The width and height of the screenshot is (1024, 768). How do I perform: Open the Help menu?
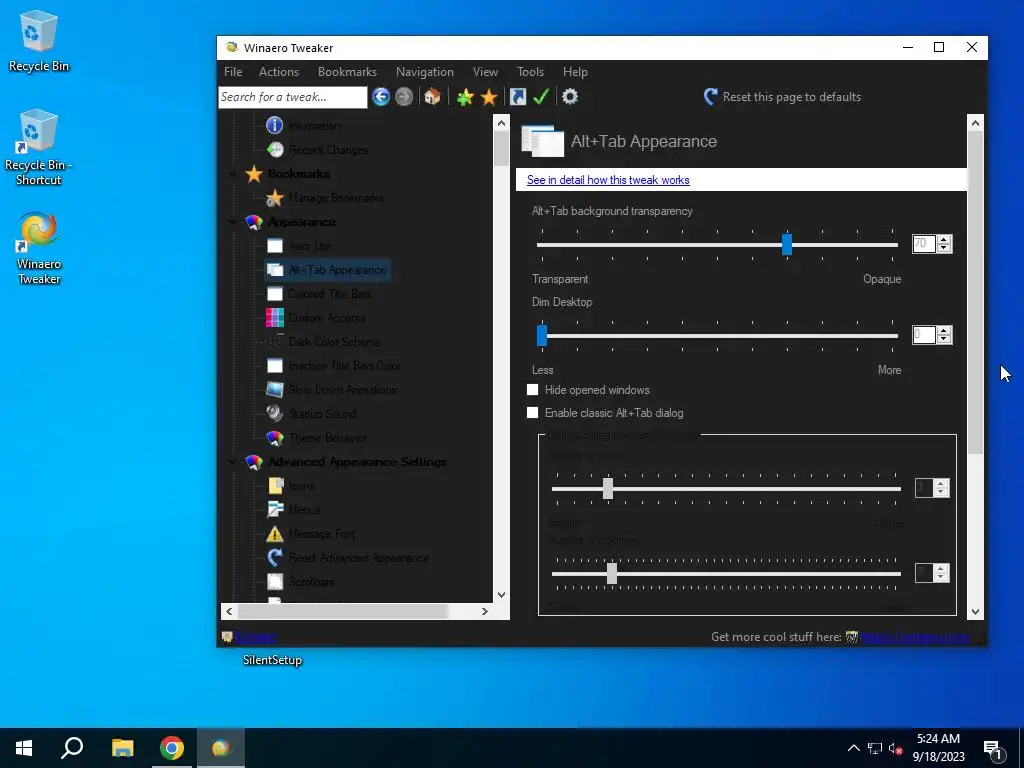[575, 72]
